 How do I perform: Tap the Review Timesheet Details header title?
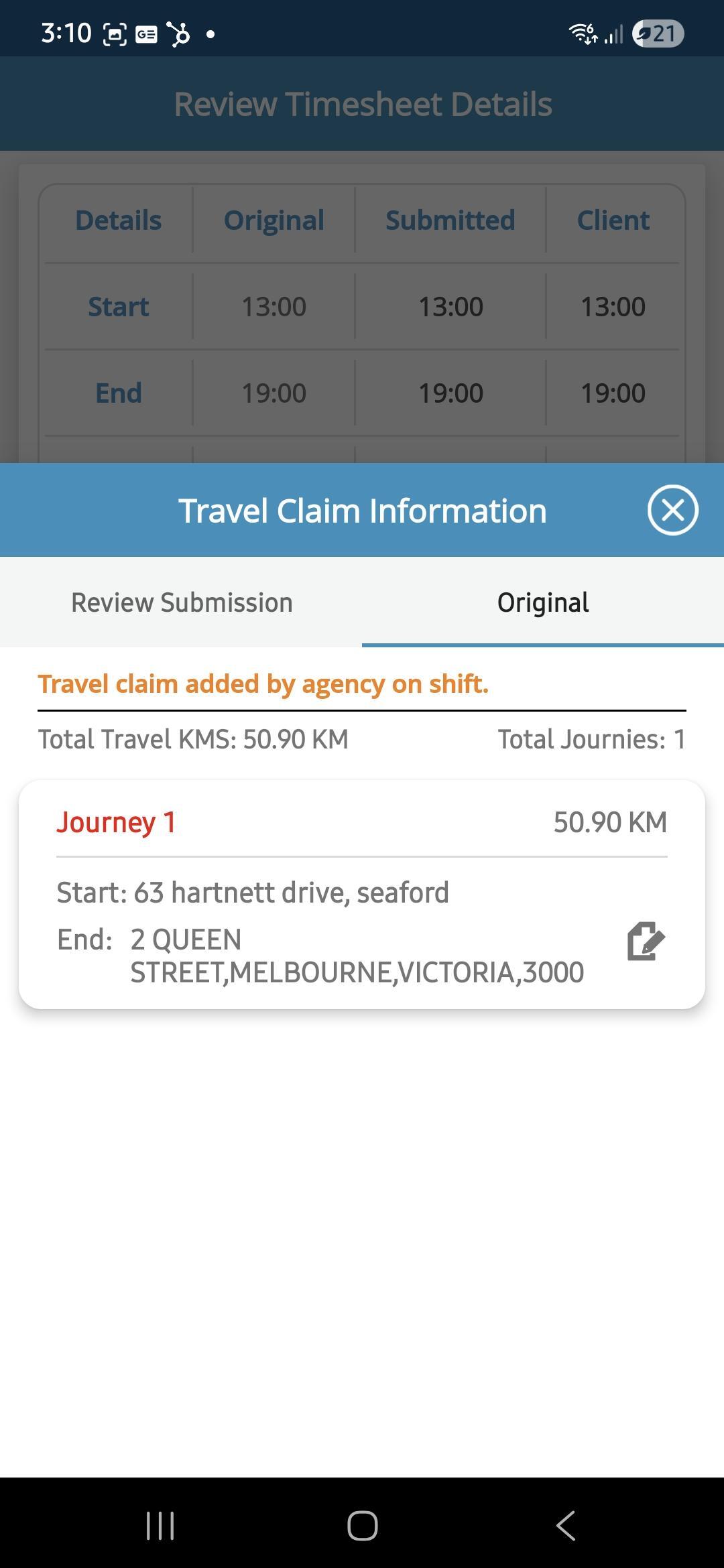tap(363, 104)
